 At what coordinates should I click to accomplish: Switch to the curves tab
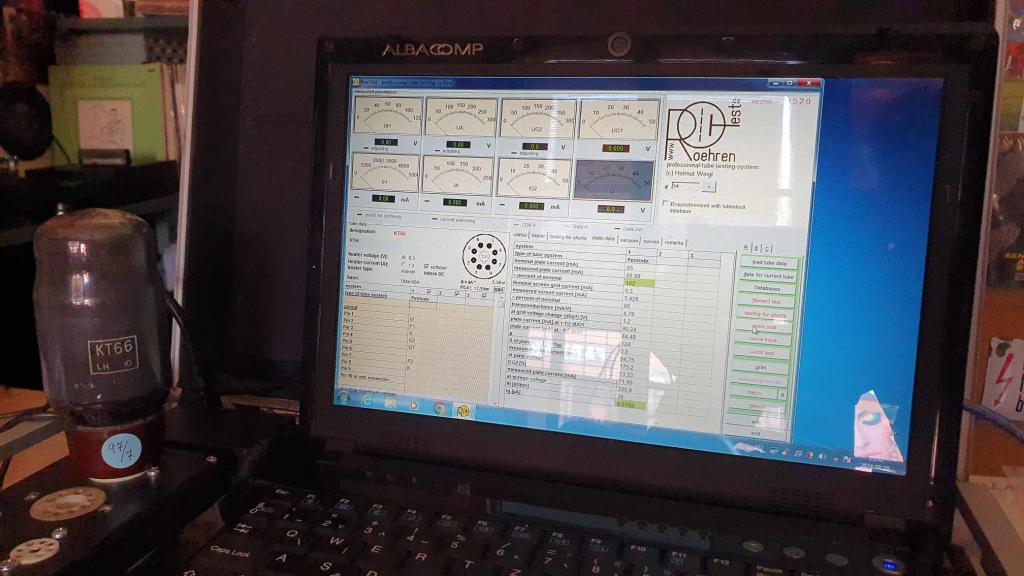pos(651,241)
